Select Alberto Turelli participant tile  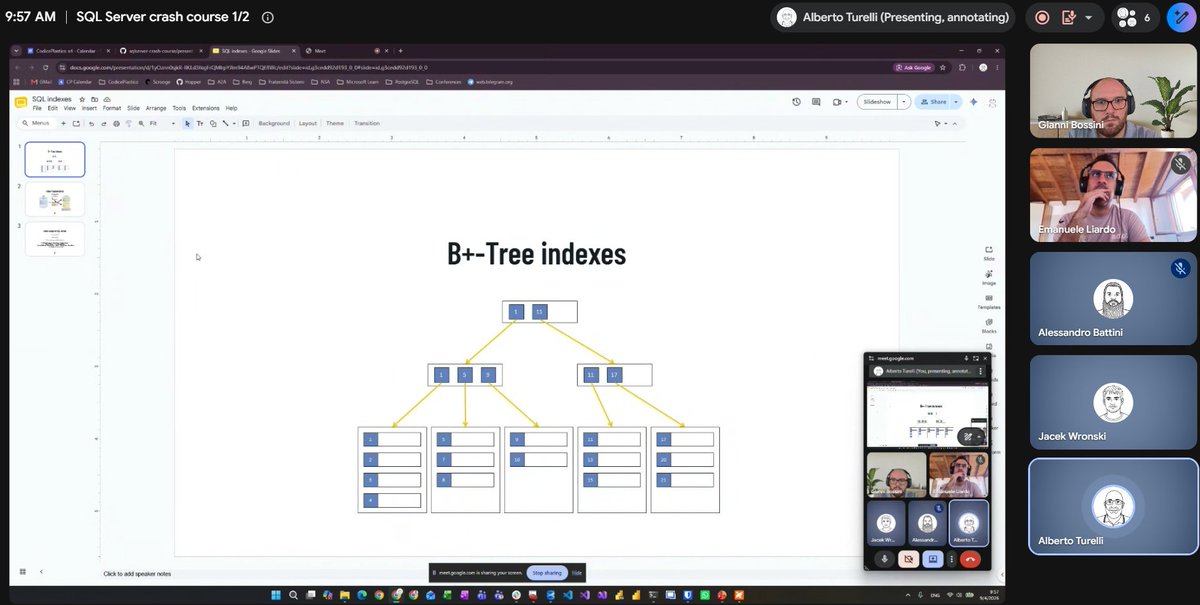click(x=1114, y=507)
